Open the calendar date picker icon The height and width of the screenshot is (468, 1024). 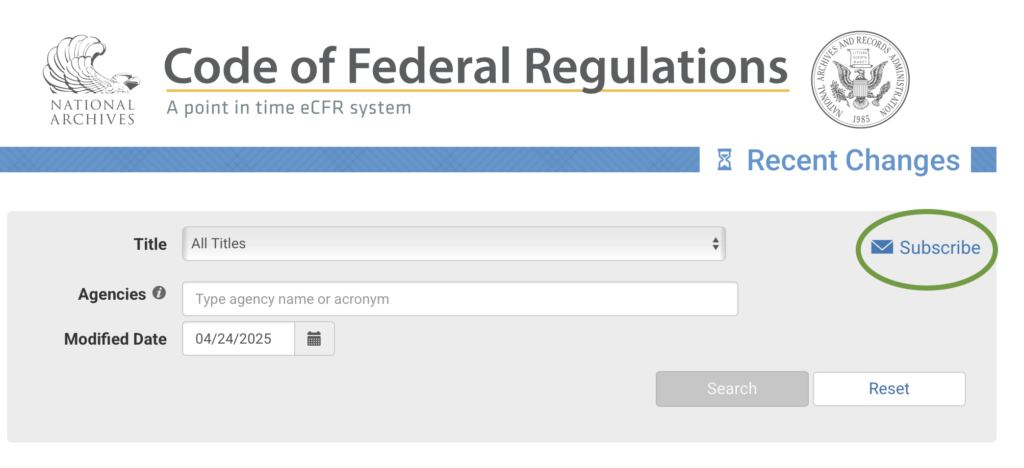314,339
